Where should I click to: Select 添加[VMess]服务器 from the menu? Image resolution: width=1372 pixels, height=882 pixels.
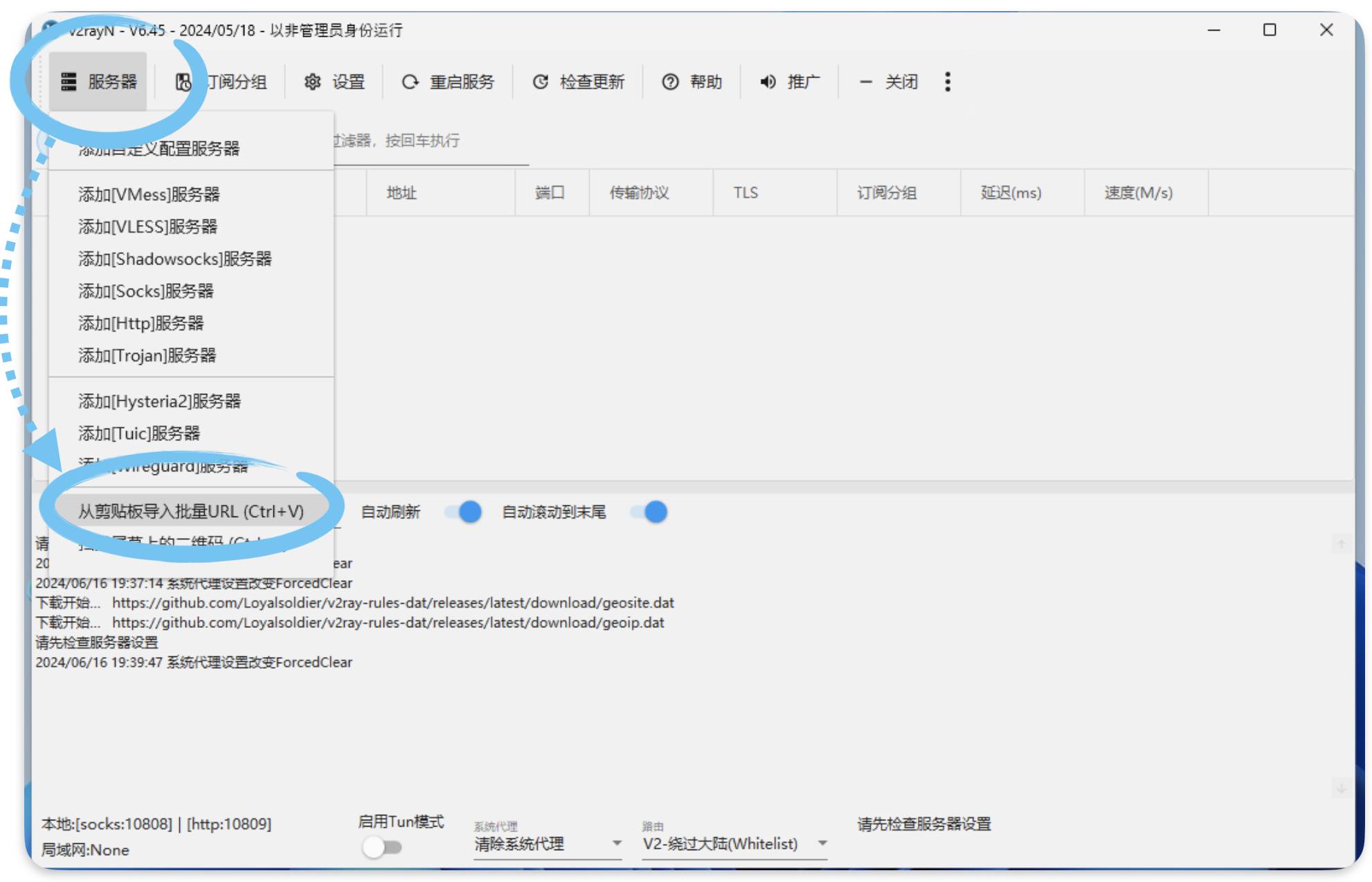[149, 195]
